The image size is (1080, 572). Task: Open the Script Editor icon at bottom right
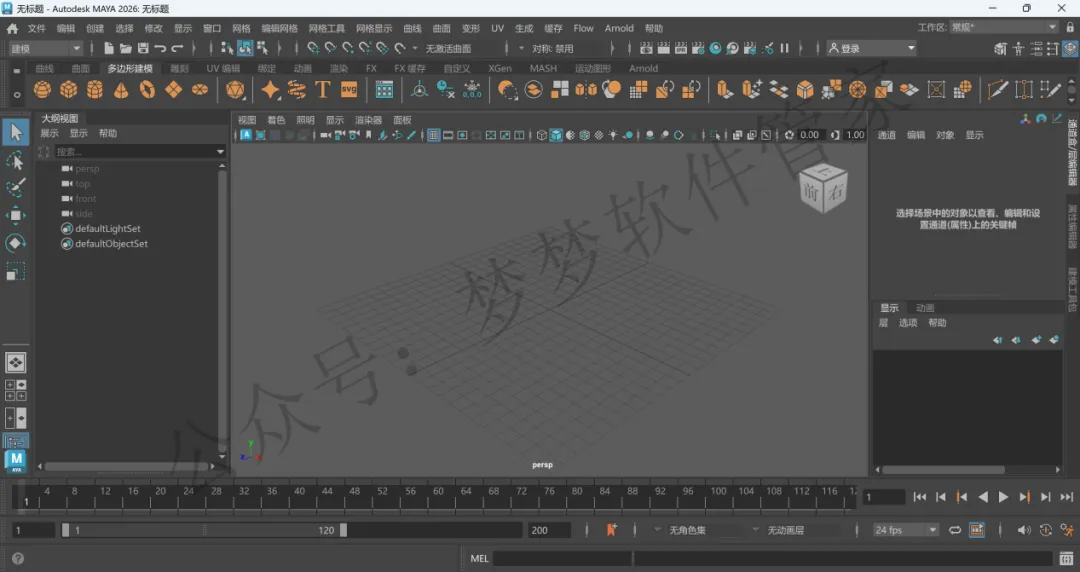(1066, 558)
